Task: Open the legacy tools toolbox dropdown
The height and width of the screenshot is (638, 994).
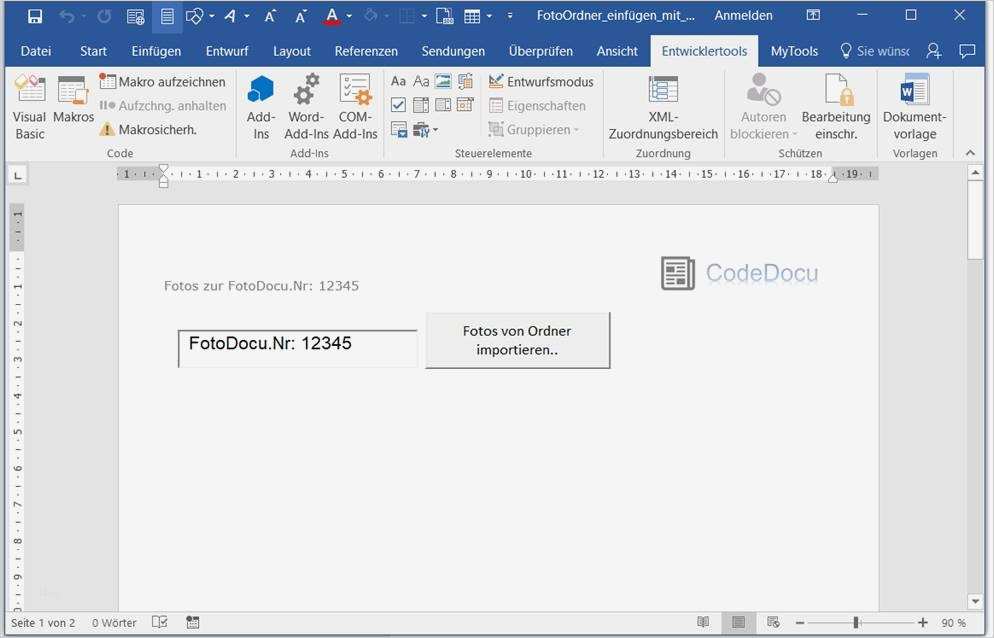Action: [425, 130]
